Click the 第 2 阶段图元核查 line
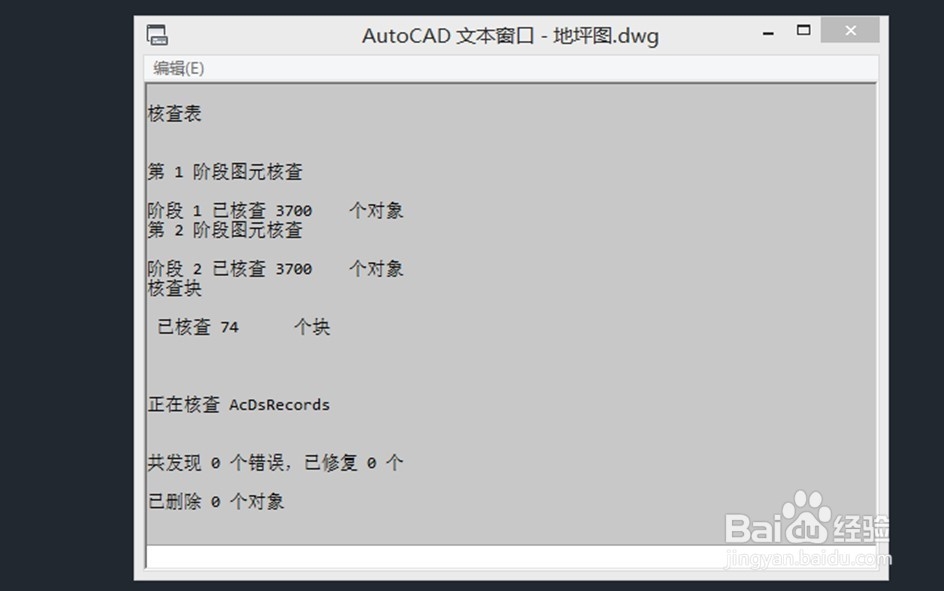 point(225,230)
